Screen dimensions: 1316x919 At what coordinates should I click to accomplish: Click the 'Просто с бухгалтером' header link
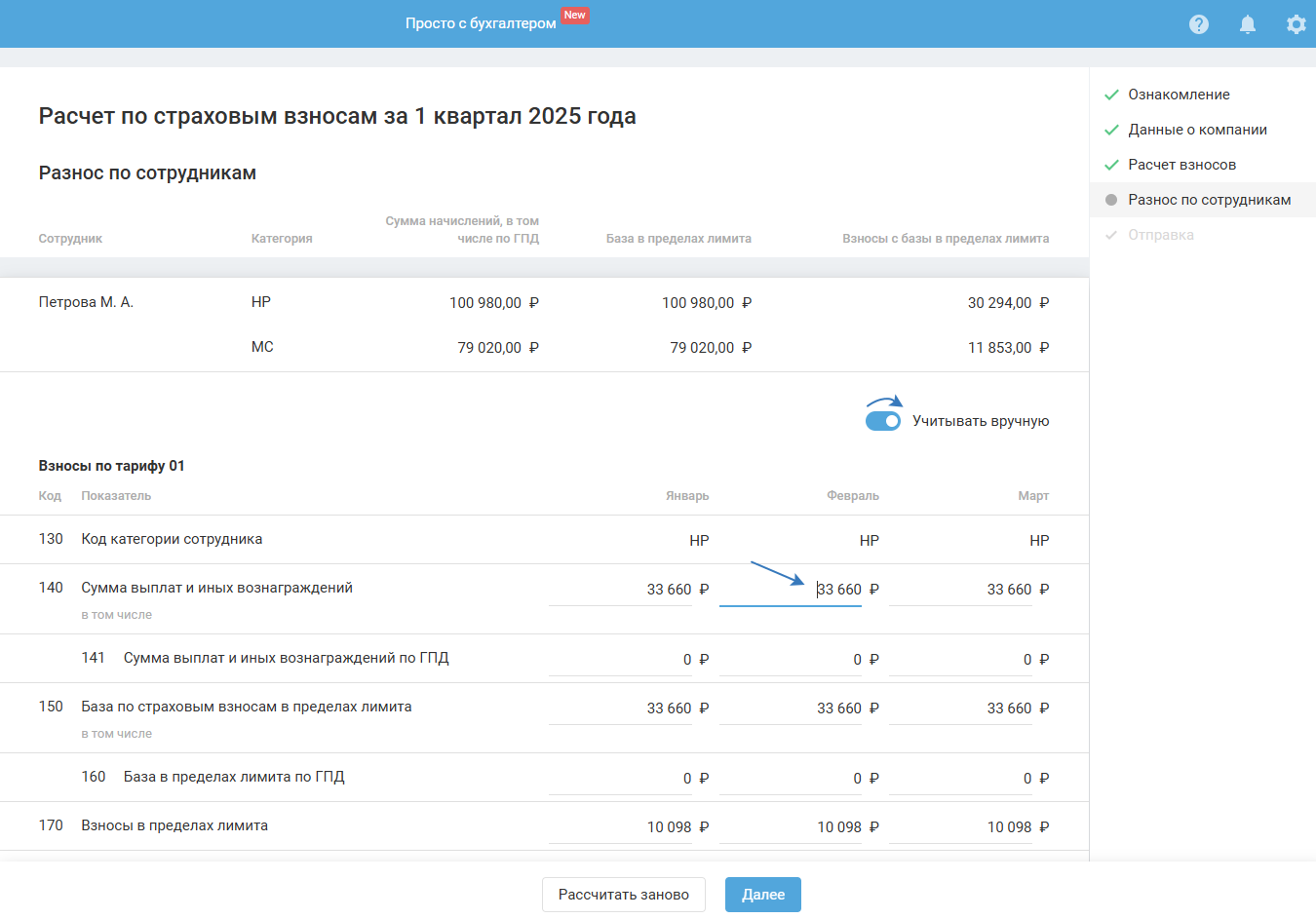tap(481, 23)
